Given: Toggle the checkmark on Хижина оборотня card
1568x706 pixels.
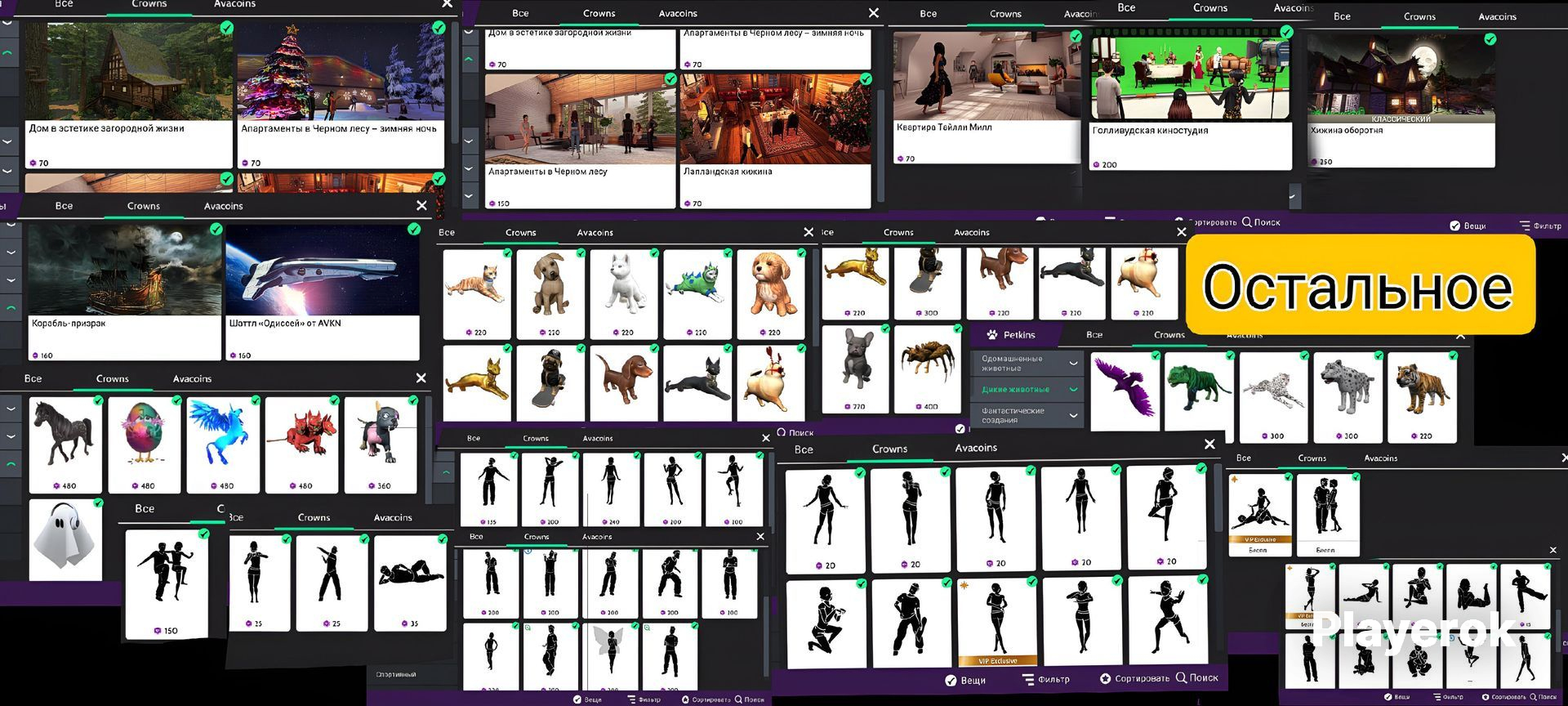Looking at the screenshot, I should tap(1490, 38).
